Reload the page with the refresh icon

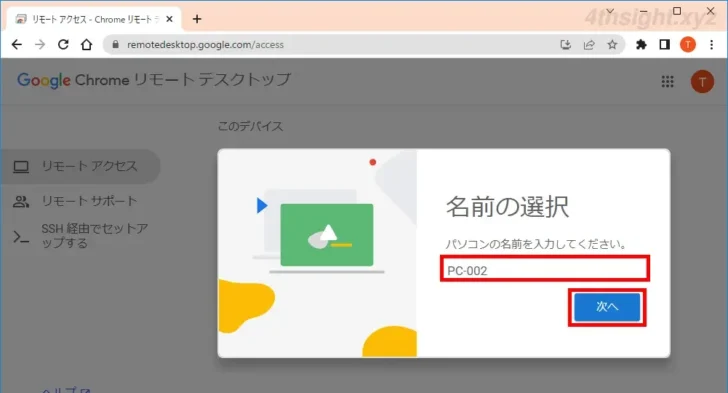click(x=63, y=45)
